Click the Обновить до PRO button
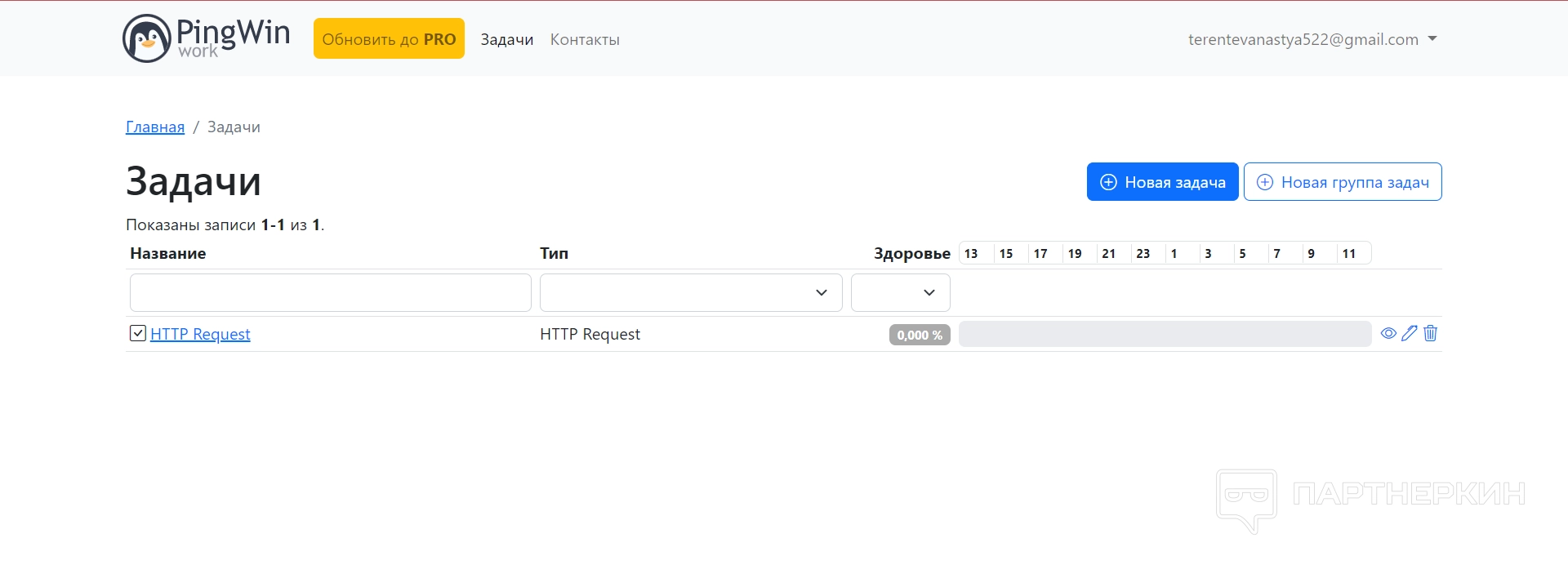The width and height of the screenshot is (1568, 578). 389,39
